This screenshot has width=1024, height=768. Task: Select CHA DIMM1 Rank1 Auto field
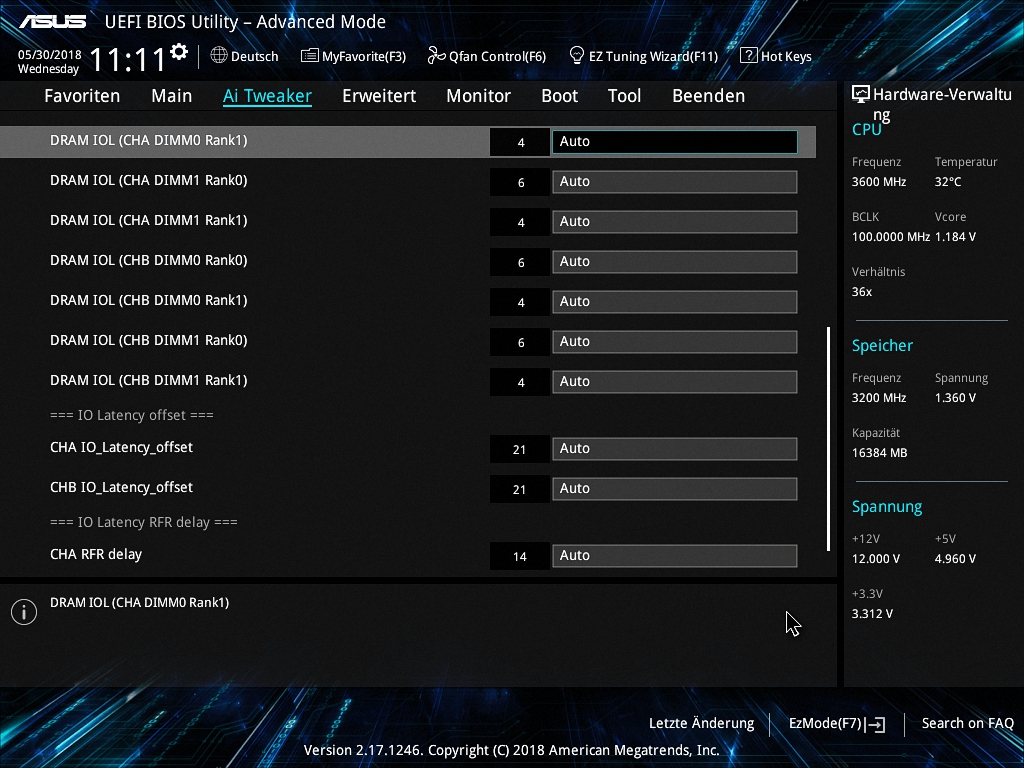coord(675,221)
